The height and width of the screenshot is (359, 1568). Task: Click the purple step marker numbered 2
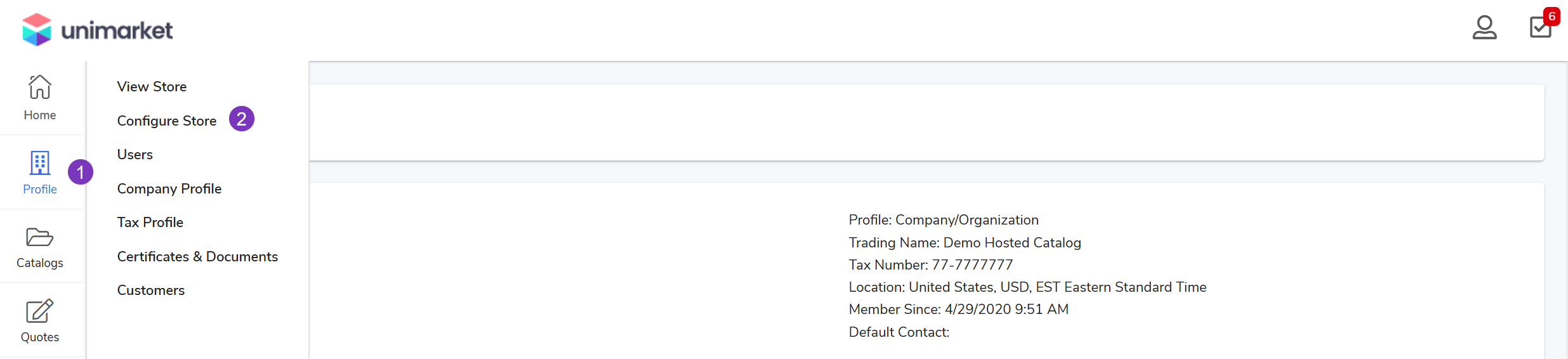point(242,119)
